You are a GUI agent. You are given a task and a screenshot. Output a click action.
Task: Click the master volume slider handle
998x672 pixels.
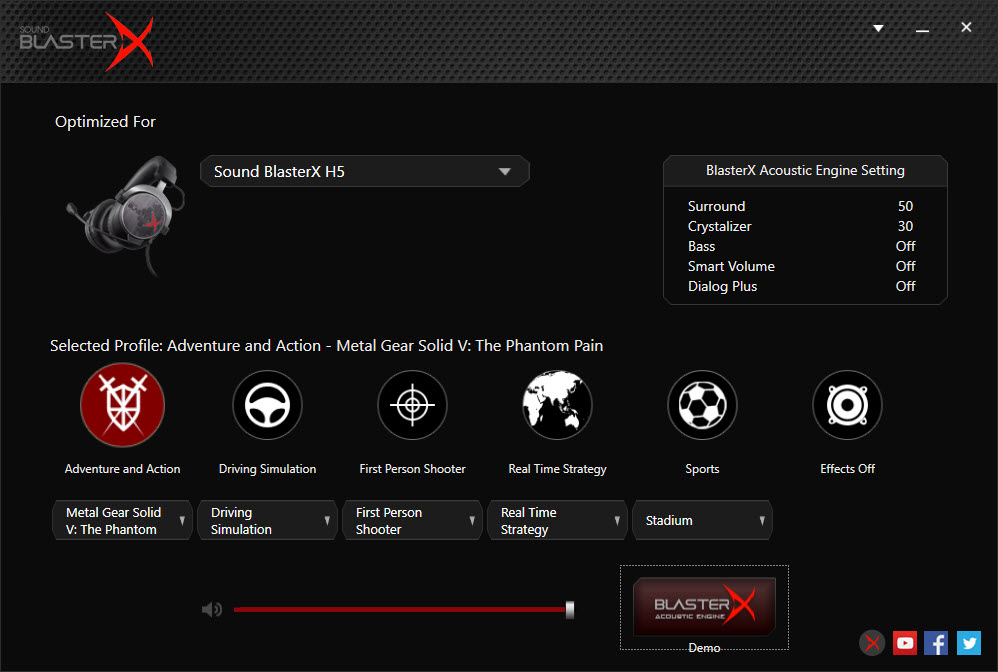click(x=570, y=610)
